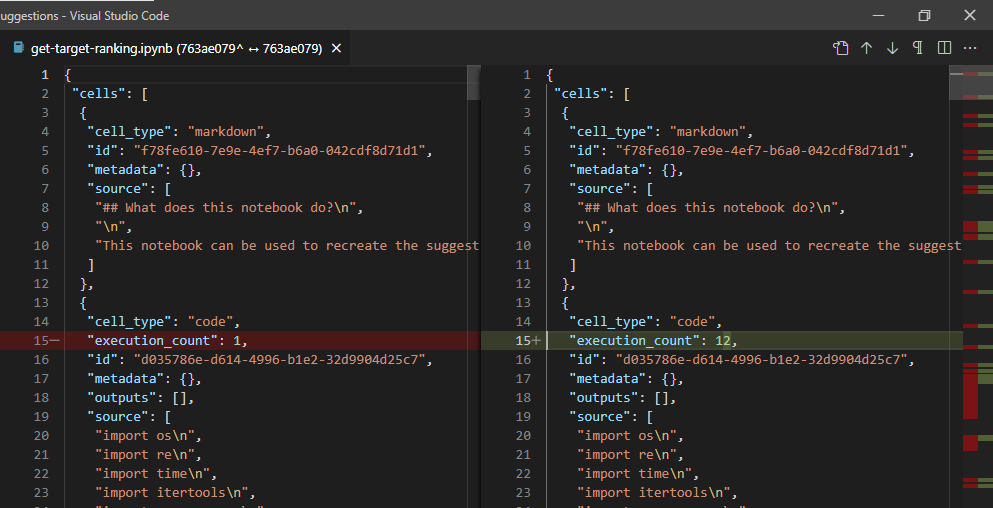Click line 17 "metadata" in right pane
Viewport: 993px width, 508px height.
626,379
